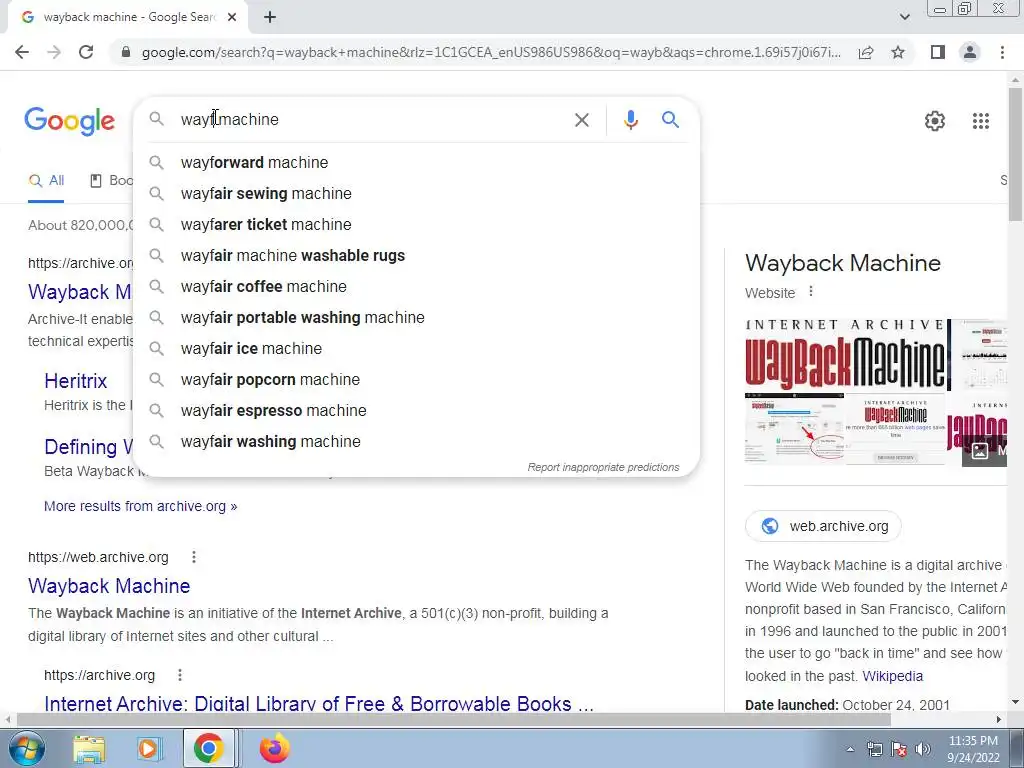The image size is (1024, 768).
Task: Choose the wayfair espresso machine suggestion
Action: click(416, 411)
